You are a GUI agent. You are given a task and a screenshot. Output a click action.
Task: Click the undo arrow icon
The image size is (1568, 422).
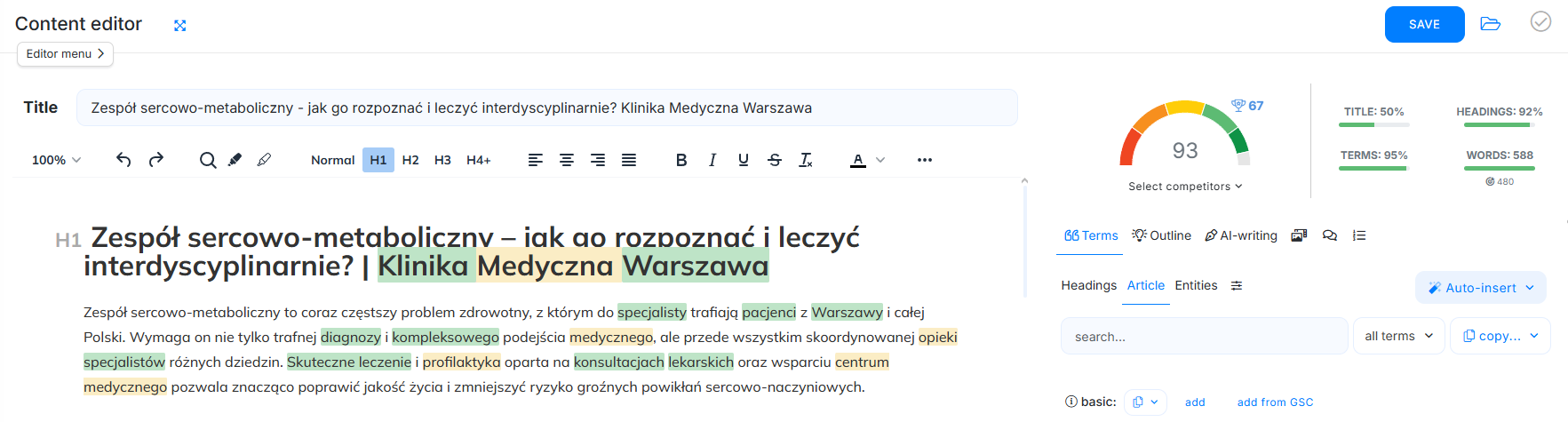(123, 160)
